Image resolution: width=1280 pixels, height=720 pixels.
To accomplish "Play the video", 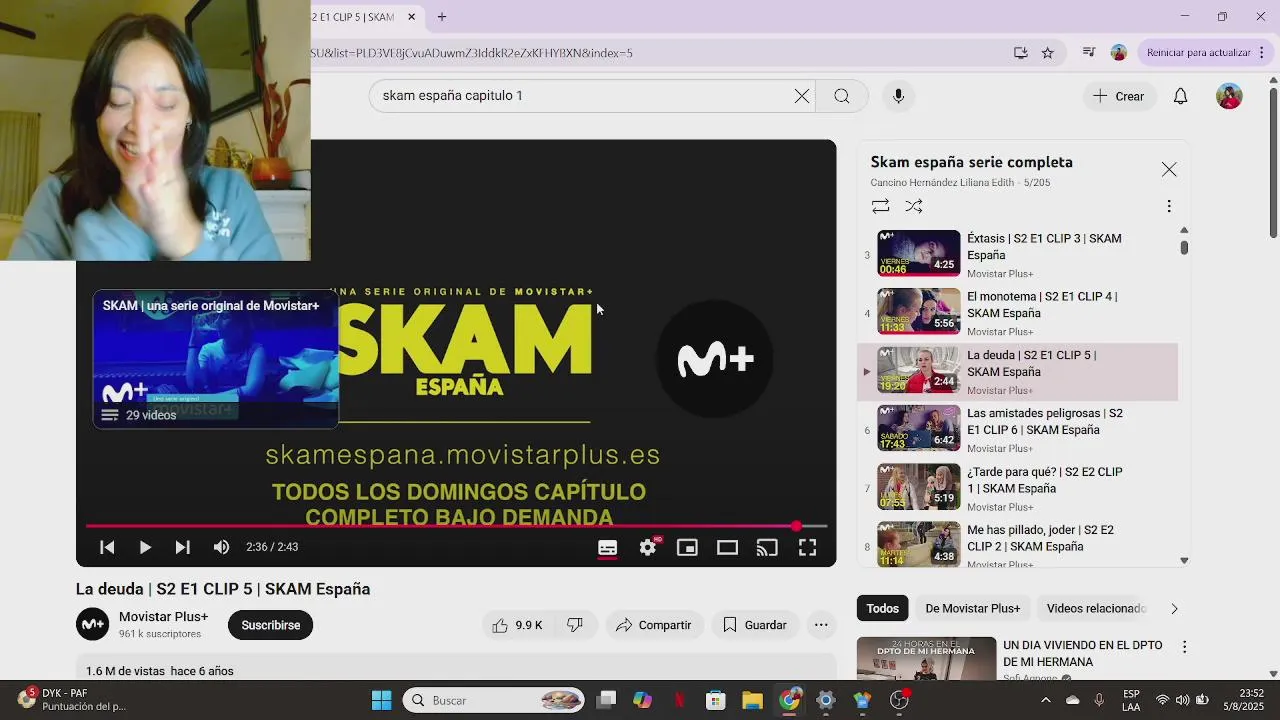I will click(145, 547).
